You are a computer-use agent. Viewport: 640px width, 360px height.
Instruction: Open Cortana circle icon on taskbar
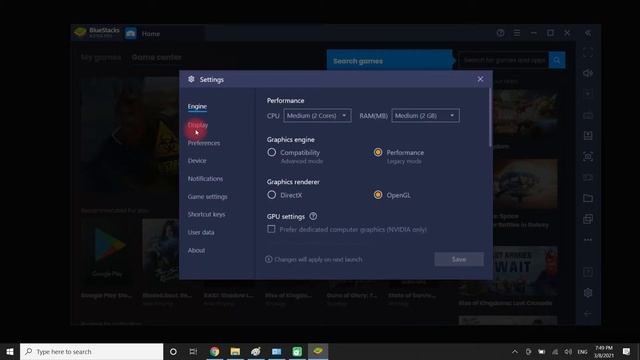(173, 351)
